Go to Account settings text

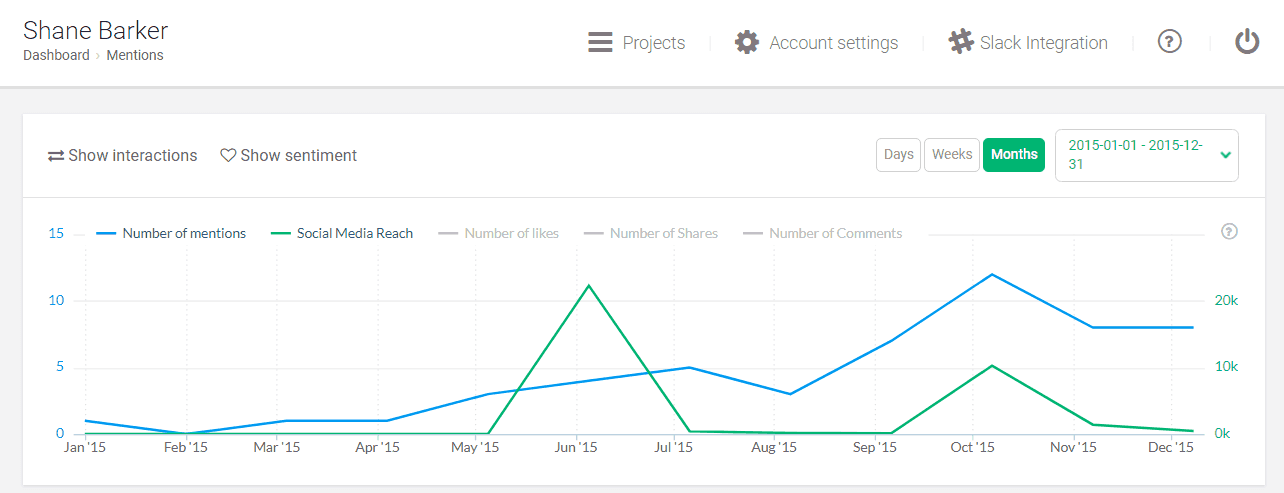(834, 43)
